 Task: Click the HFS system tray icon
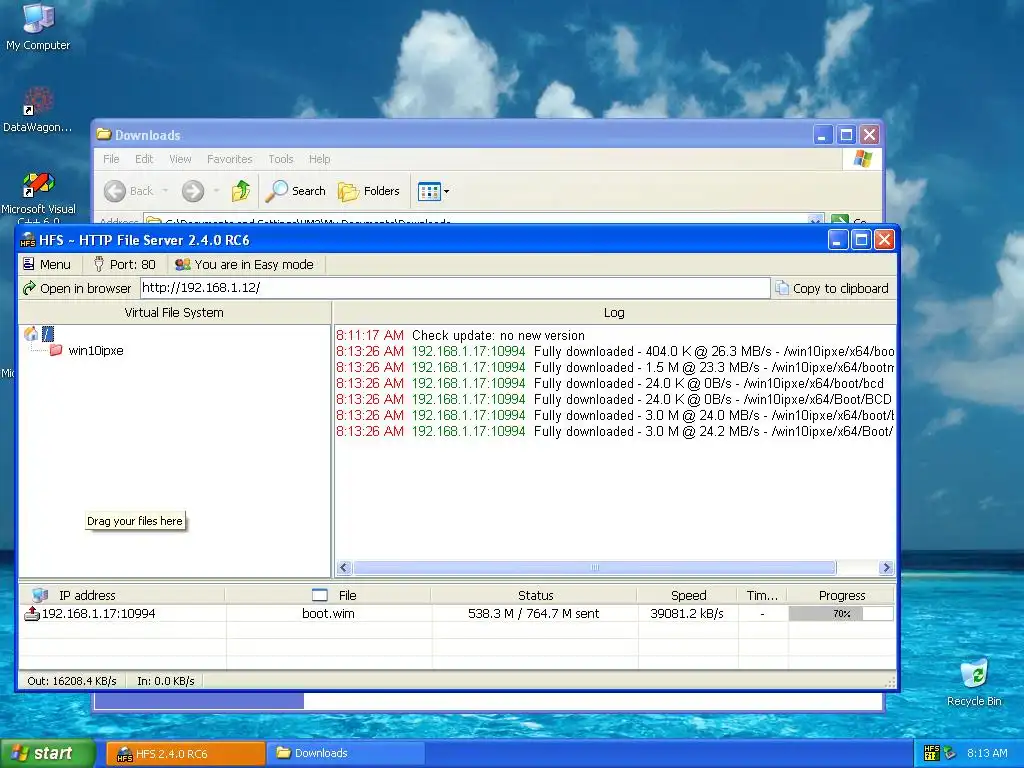(x=932, y=753)
